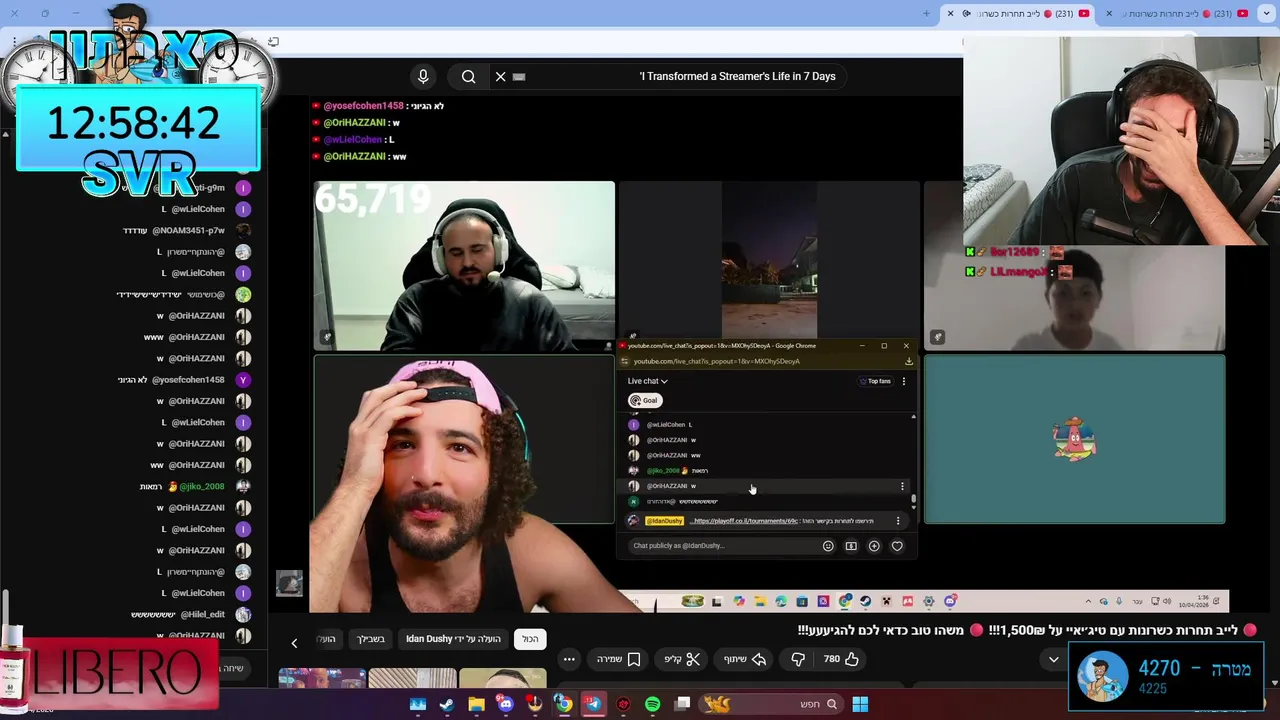This screenshot has width=1280, height=720.
Task: Click the 'Goal' chip in popout chat
Action: pos(645,400)
